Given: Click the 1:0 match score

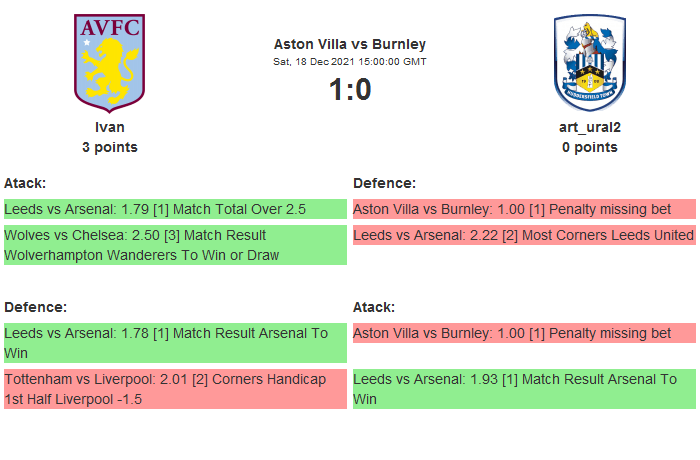Looking at the screenshot, I should click(350, 90).
